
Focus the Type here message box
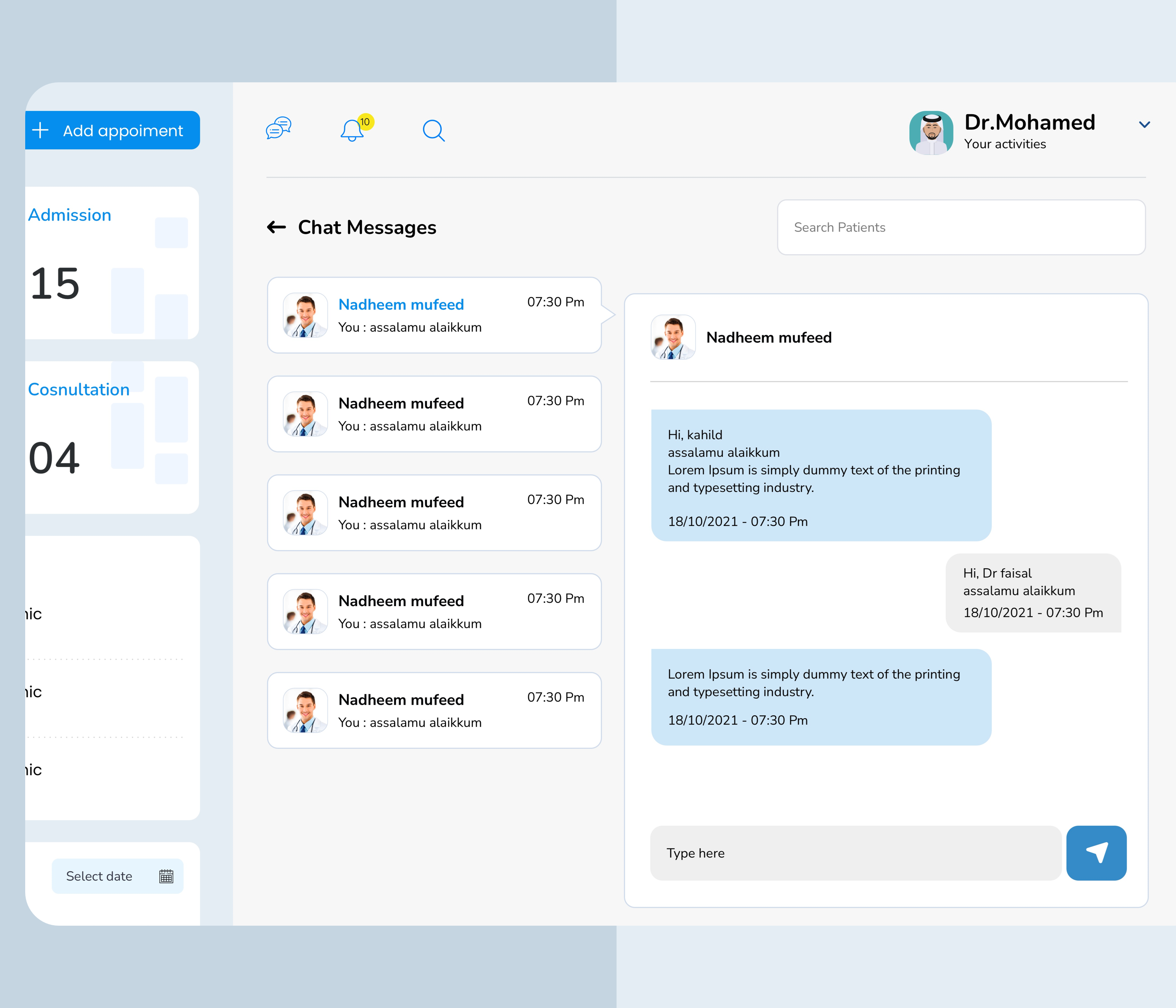855,853
